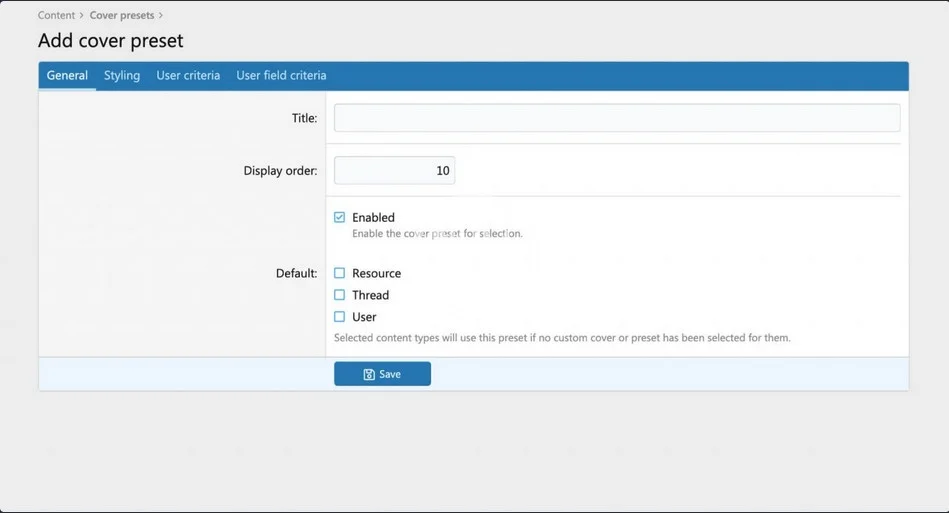Click the Display order number field

click(394, 171)
